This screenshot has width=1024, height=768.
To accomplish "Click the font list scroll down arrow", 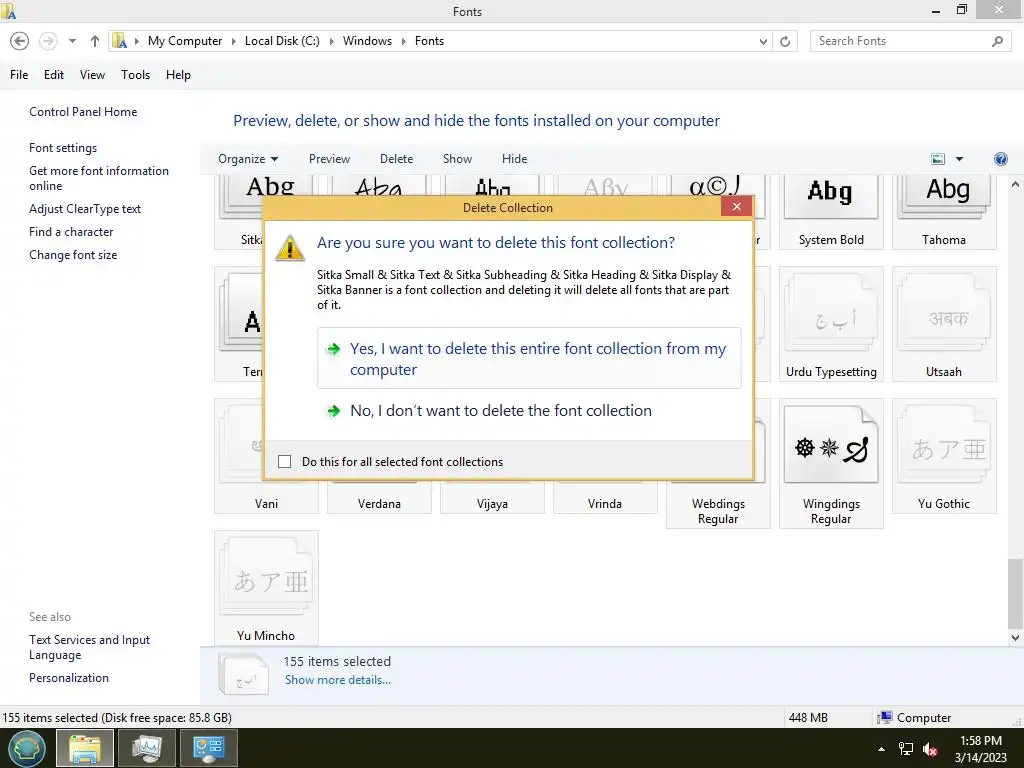I will coord(1015,637).
